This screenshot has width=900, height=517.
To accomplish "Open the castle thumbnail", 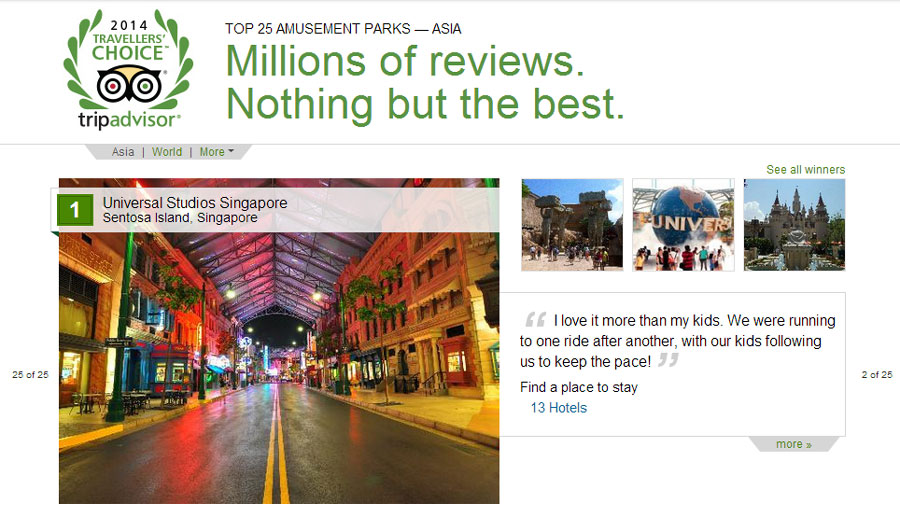I will [x=794, y=224].
